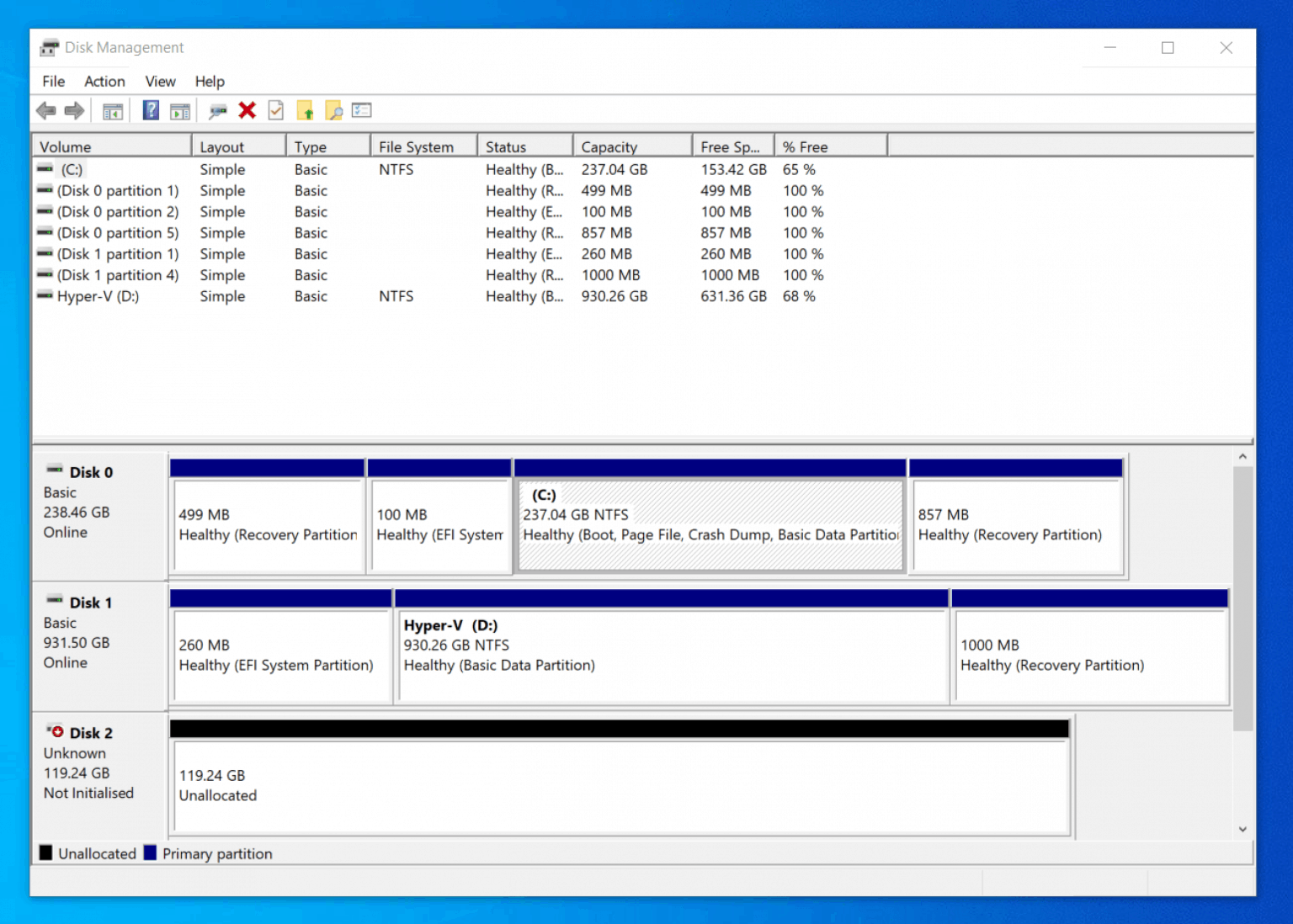
Task: Click the folder with magnifier toolbar icon
Action: tap(334, 110)
